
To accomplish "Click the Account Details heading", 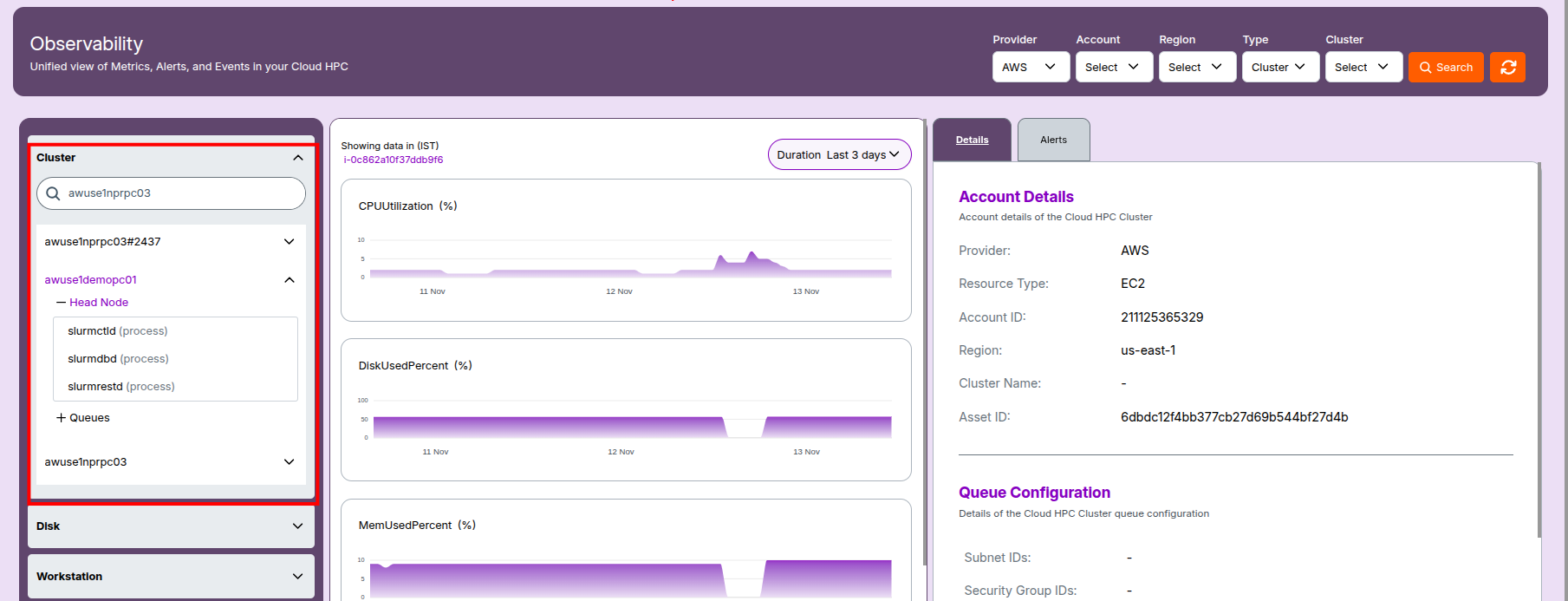I will click(x=1016, y=197).
